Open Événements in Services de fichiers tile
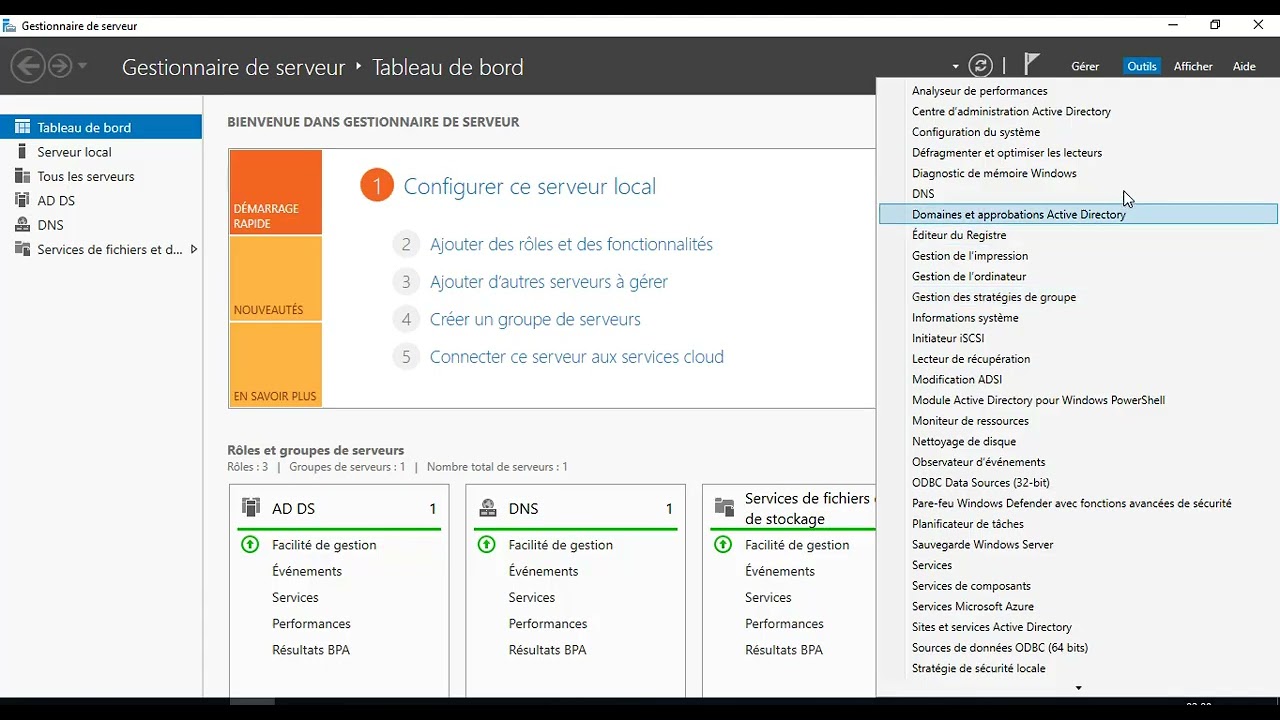The height and width of the screenshot is (720, 1280). [x=780, y=571]
